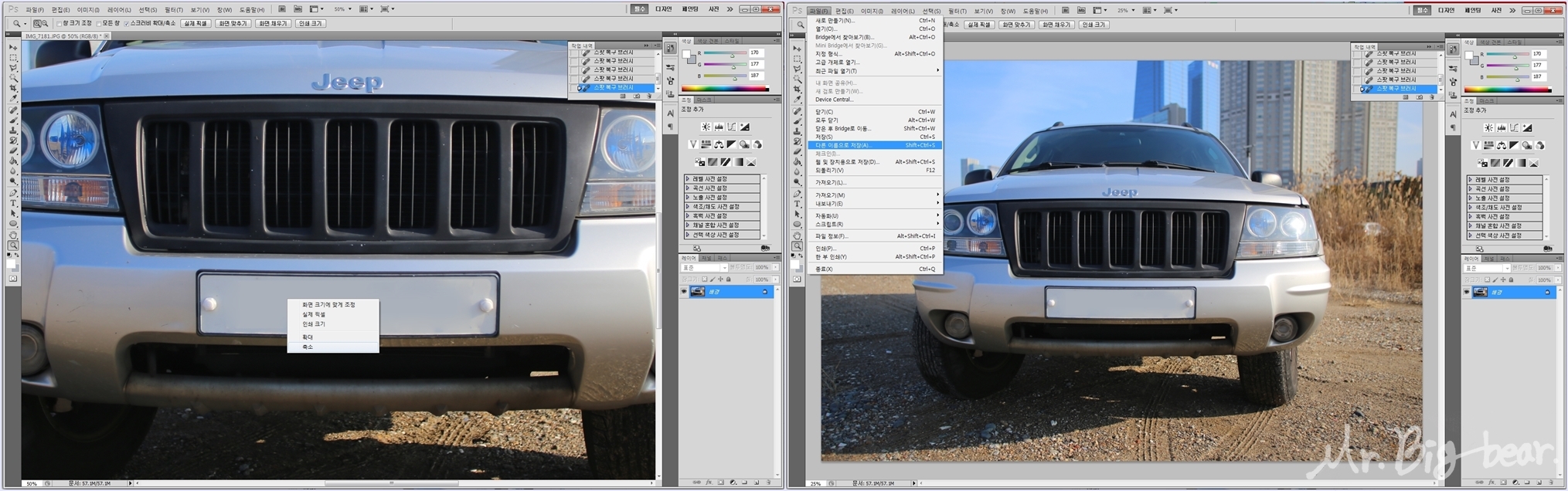
Task: Expand 흑백 사전 설정 in right window
Action: (x=1471, y=216)
